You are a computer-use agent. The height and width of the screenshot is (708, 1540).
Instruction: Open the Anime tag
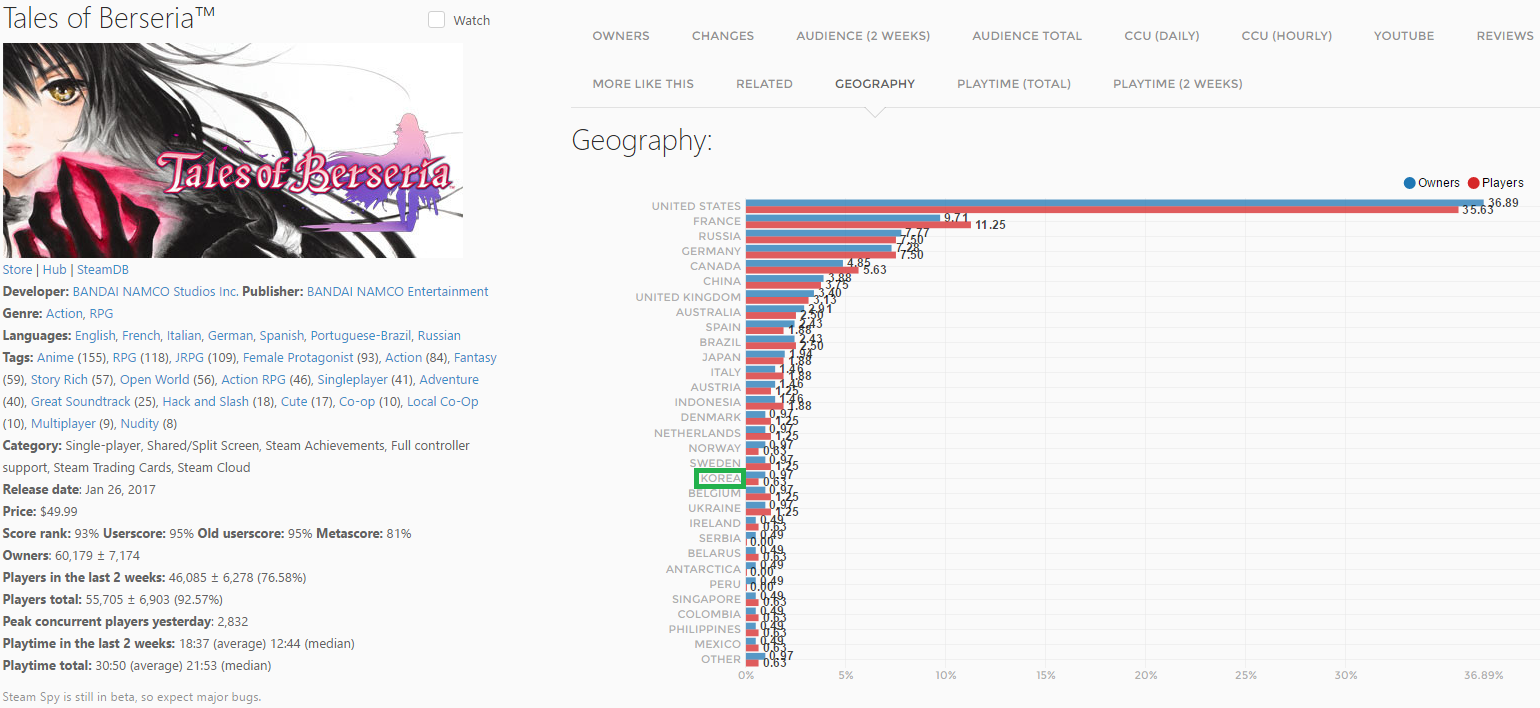(x=55, y=358)
